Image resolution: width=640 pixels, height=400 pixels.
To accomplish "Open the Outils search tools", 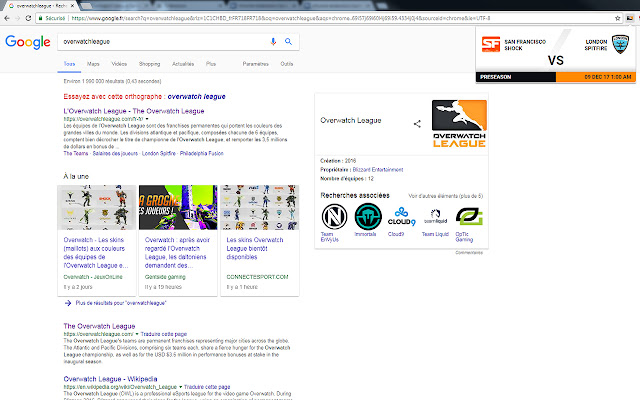I will point(287,64).
